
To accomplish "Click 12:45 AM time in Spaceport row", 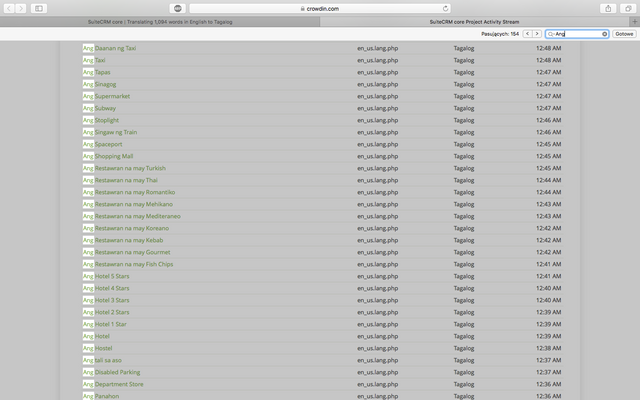I will tap(549, 144).
